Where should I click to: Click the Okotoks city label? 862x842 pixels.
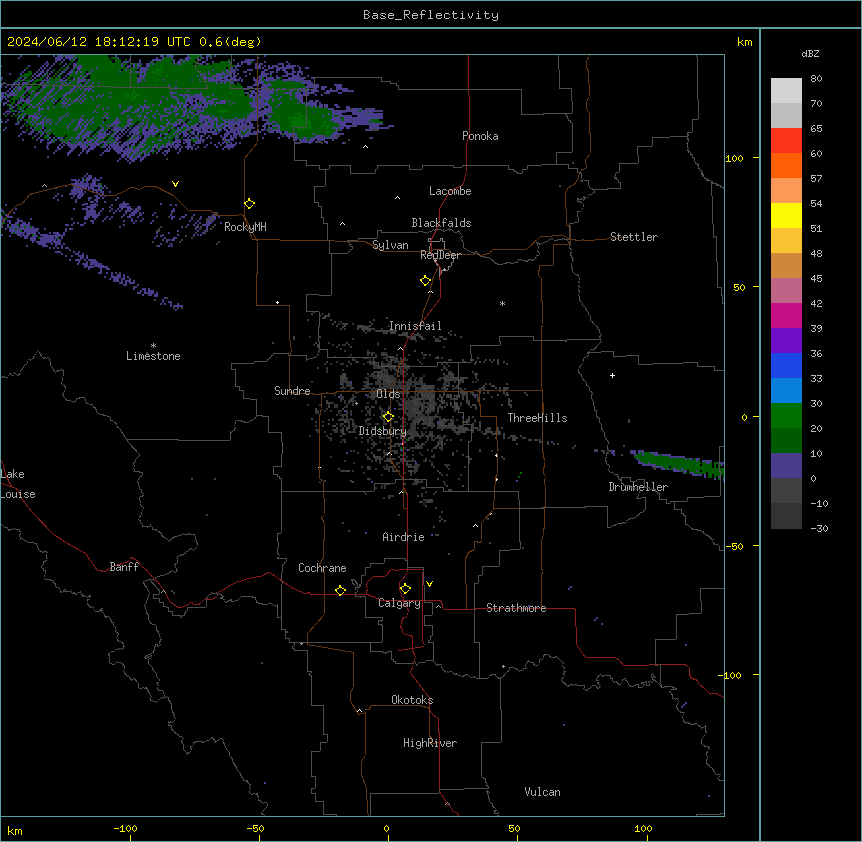coord(412,700)
